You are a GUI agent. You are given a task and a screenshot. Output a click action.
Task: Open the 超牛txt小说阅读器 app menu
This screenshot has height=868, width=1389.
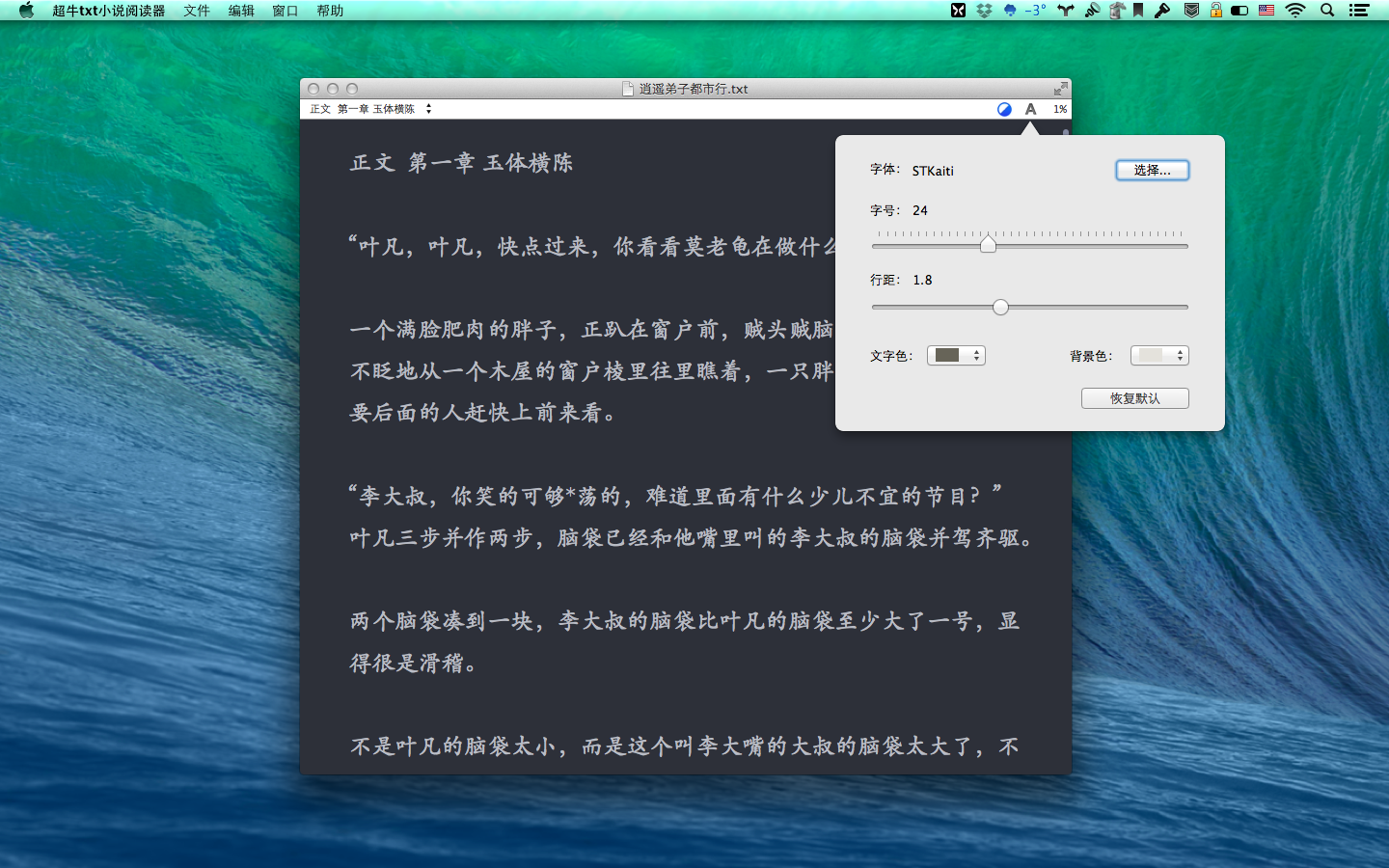point(109,11)
